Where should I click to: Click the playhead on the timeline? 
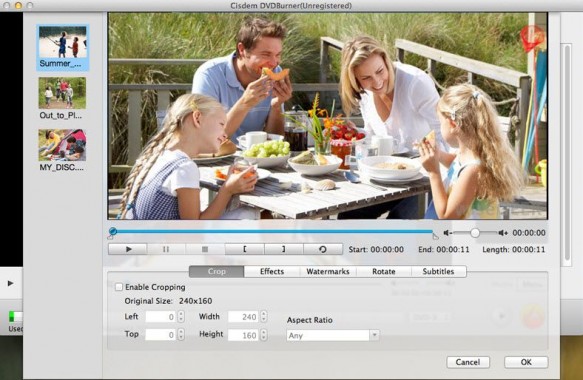[x=113, y=232]
